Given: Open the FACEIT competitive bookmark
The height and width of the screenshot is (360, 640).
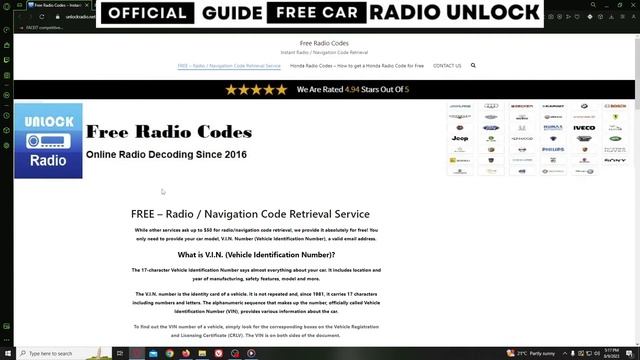Looking at the screenshot, I should pos(41,28).
